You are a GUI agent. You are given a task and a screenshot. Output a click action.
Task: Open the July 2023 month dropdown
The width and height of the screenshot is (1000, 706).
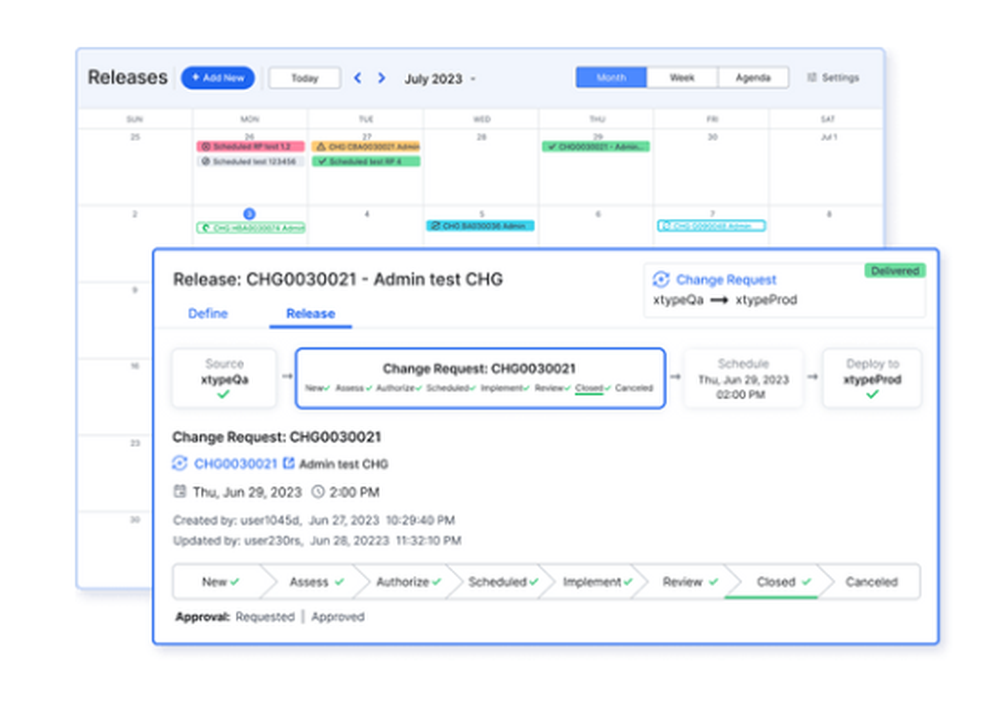point(440,79)
